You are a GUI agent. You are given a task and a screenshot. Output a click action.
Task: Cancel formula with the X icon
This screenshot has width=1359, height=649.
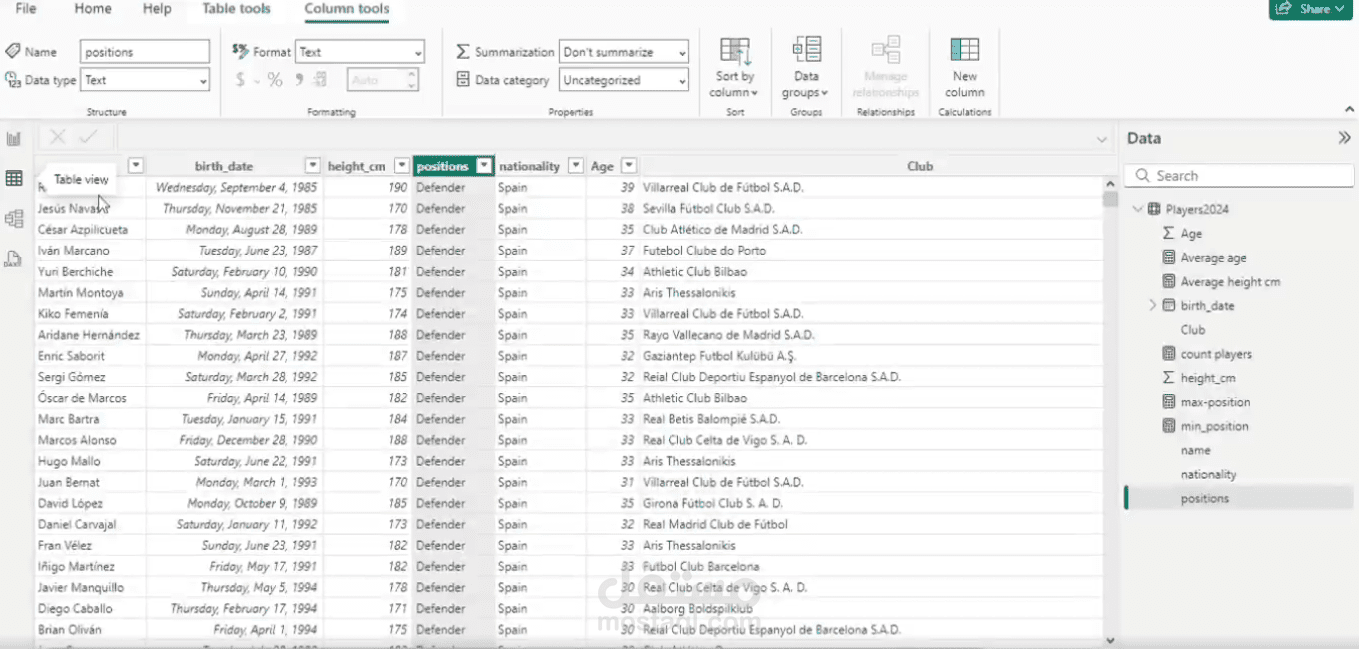(x=58, y=138)
